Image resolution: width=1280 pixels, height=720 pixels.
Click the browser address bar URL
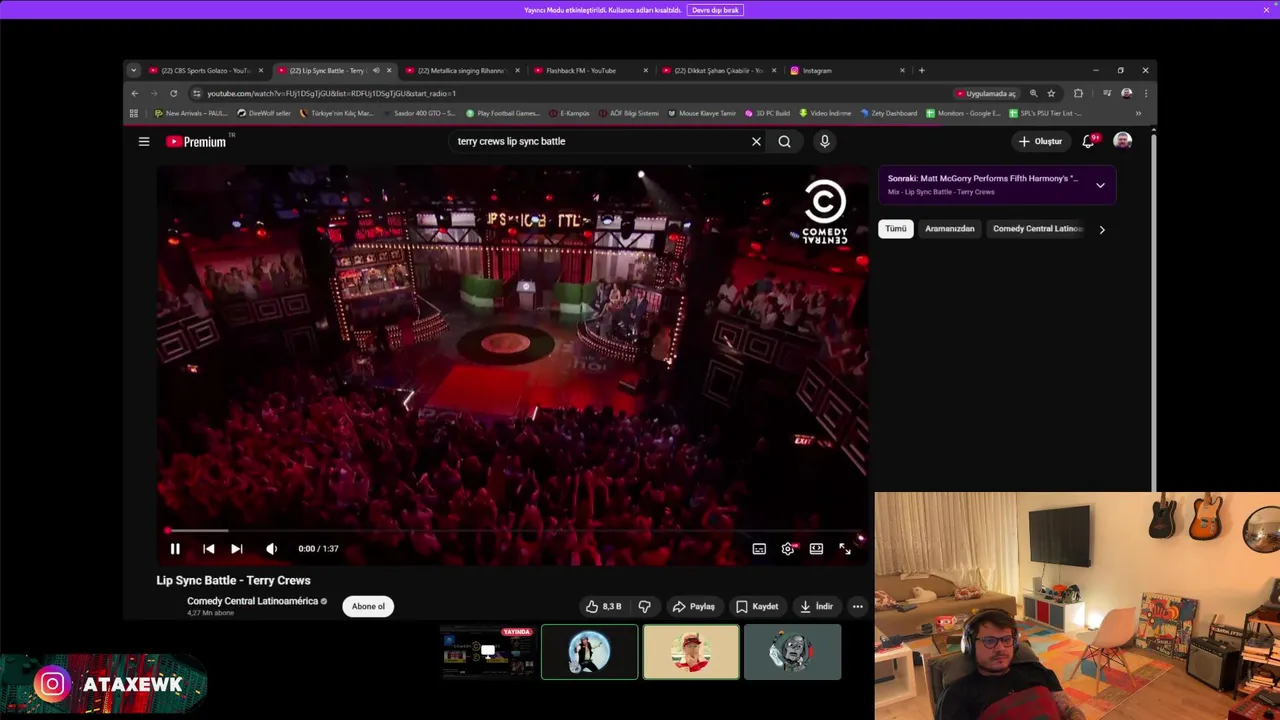(331, 93)
